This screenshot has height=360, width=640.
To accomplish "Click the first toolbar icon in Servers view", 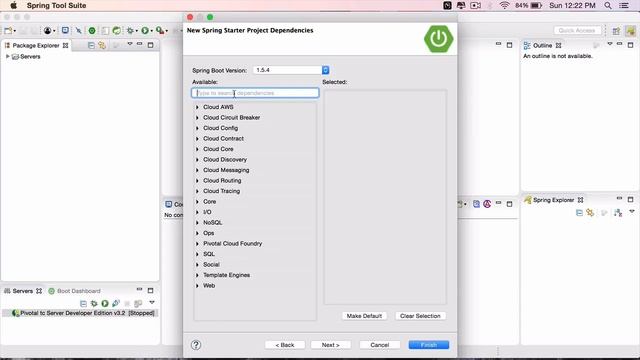I will [83, 304].
